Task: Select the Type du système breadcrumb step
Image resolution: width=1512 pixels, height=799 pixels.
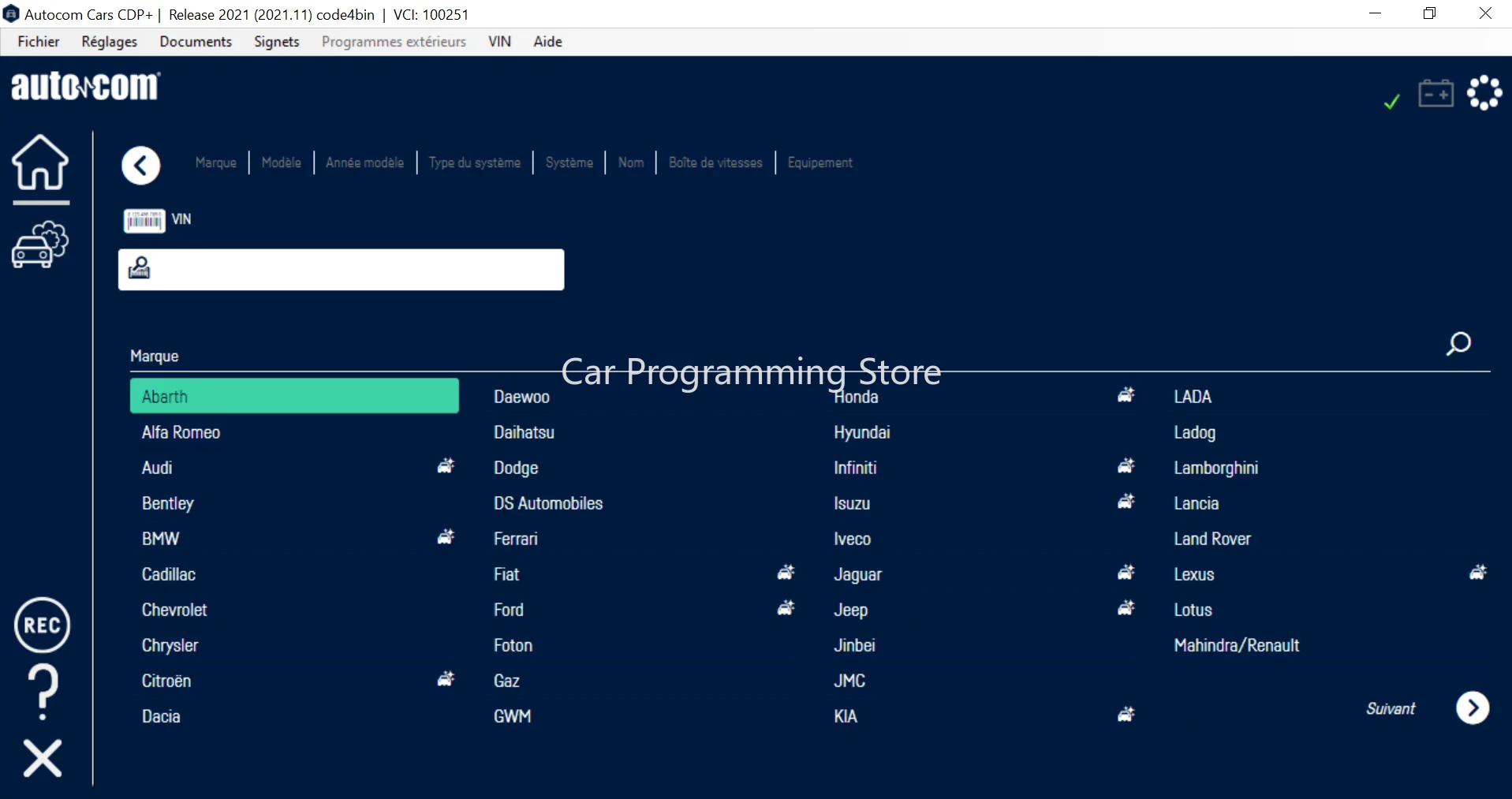Action: tap(475, 162)
